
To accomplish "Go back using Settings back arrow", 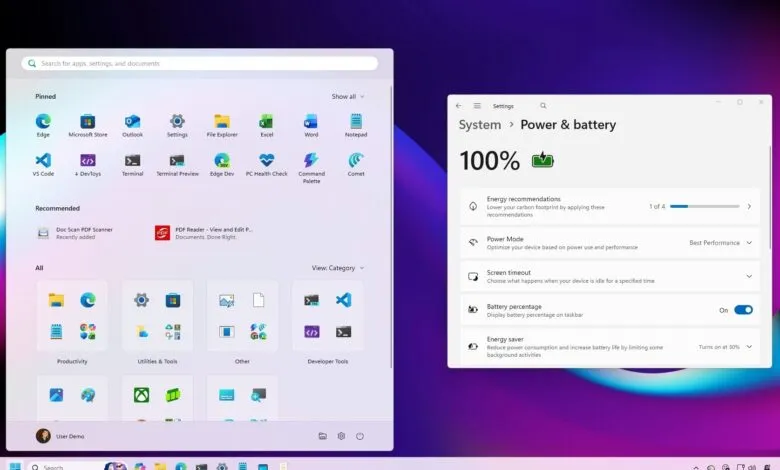I will 459,105.
